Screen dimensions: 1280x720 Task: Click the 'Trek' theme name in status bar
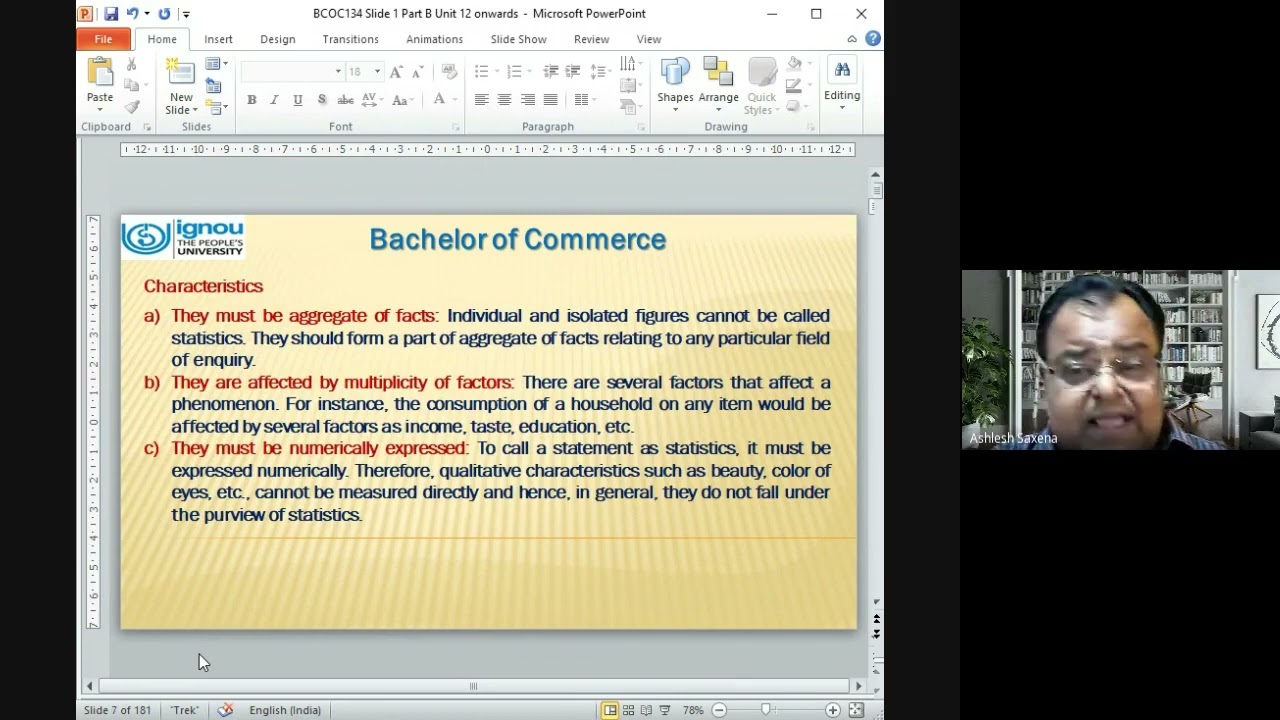[x=184, y=710]
